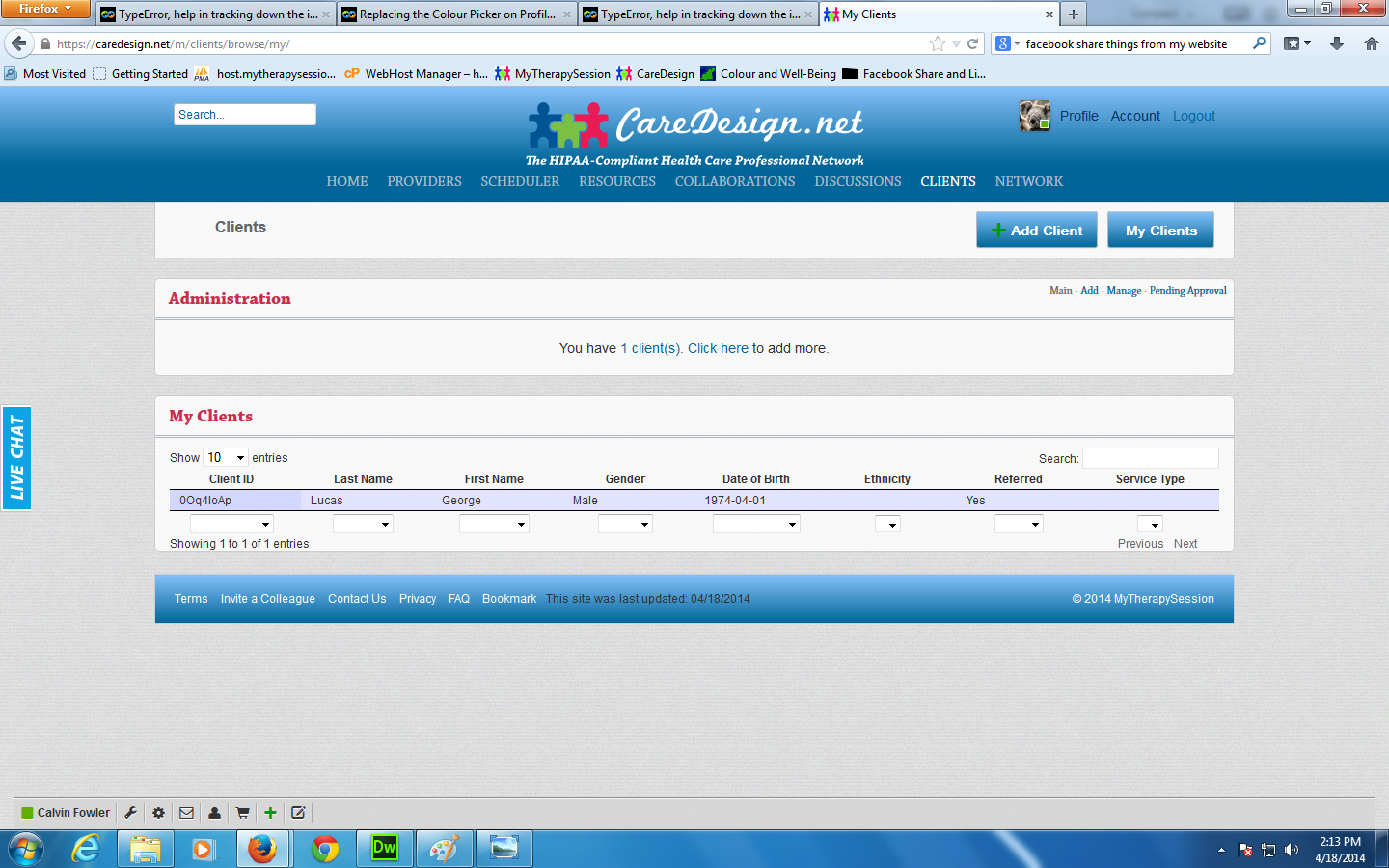
Task: Open the Date of Birth filter dropdown
Action: coord(756,525)
